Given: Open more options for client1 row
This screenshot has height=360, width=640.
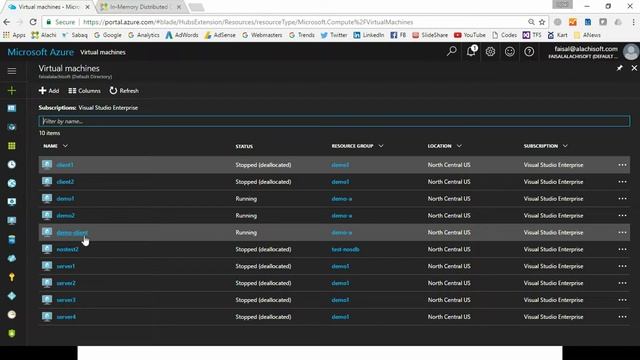Looking at the screenshot, I should 622,165.
